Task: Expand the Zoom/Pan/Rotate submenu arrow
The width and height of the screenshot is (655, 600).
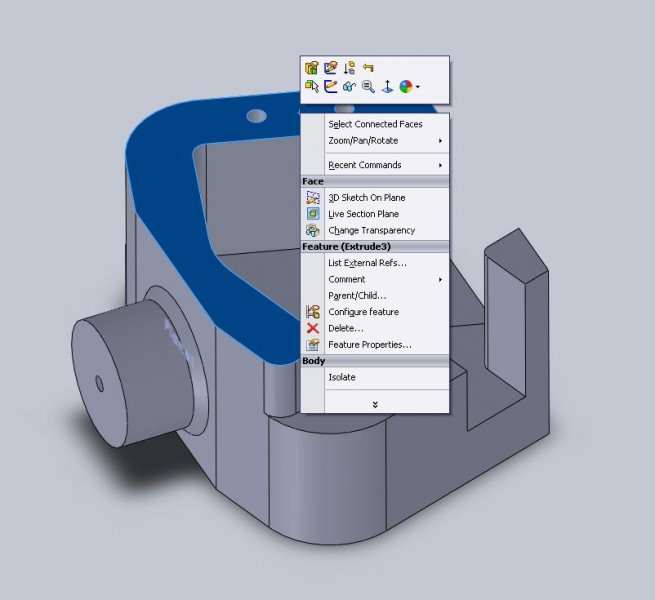Action: click(x=440, y=141)
